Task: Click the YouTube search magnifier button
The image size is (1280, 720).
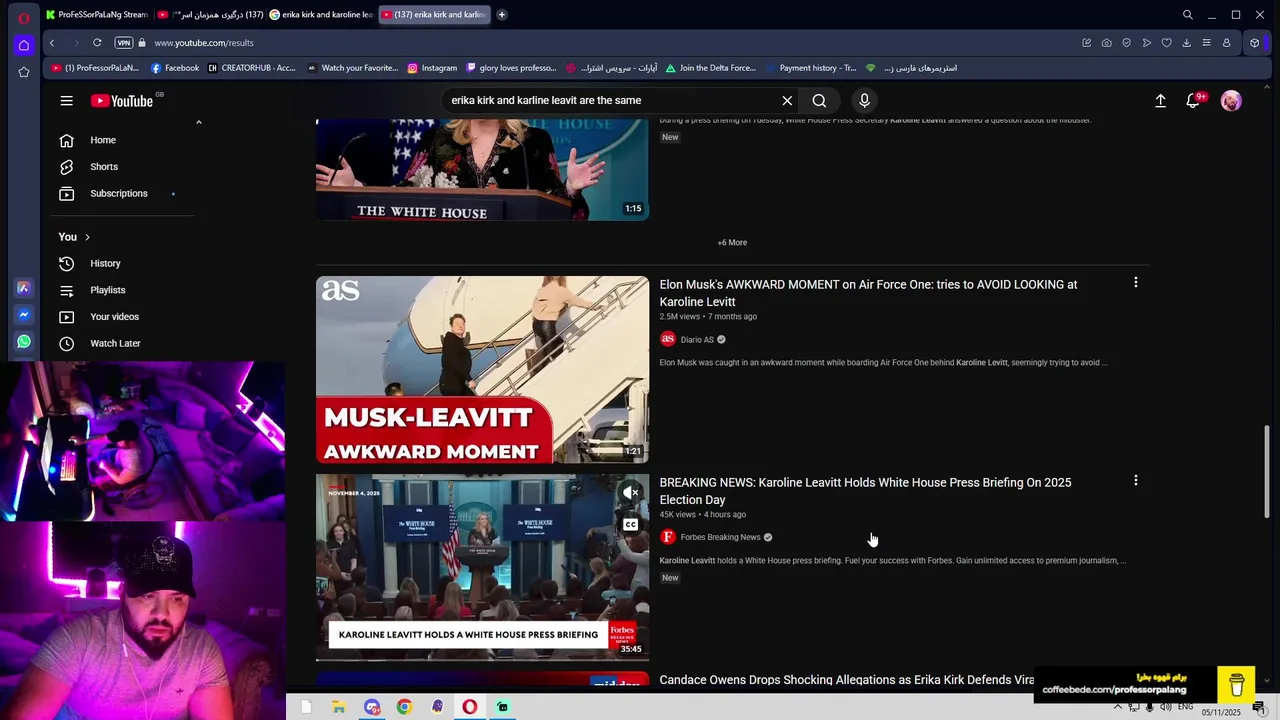Action: (x=819, y=100)
